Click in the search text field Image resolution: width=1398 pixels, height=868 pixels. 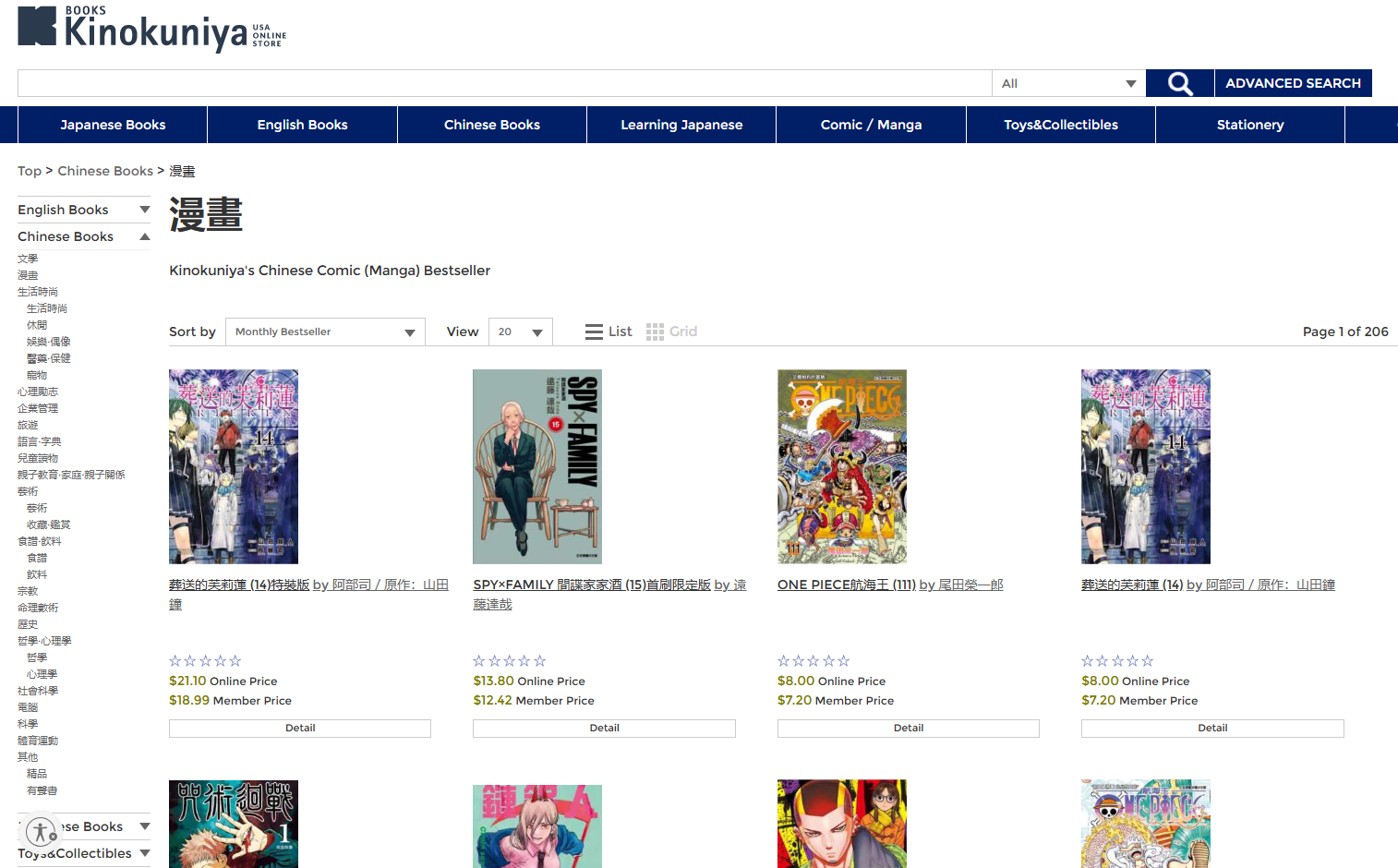504,83
